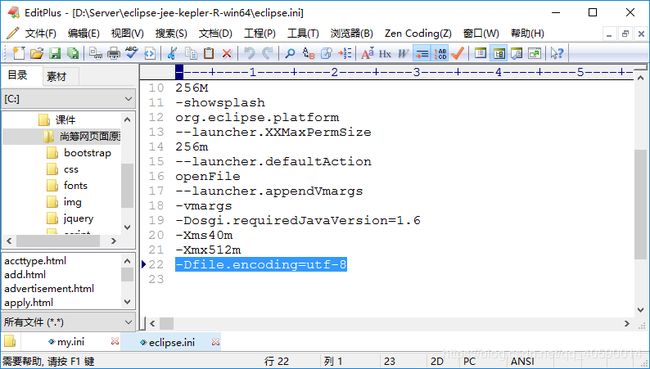Viewport: 650px width, 369px height.
Task: Select the css folder
Action: (x=71, y=170)
